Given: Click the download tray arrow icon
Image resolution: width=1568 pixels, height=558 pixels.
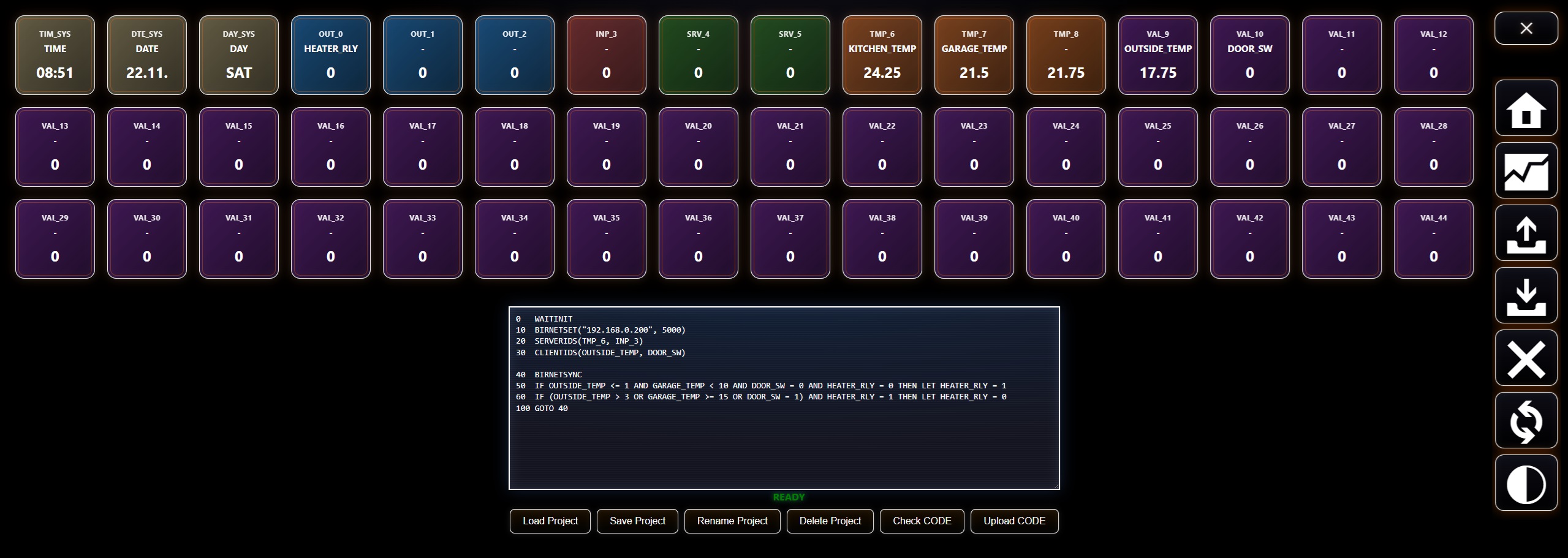Looking at the screenshot, I should click(x=1526, y=296).
